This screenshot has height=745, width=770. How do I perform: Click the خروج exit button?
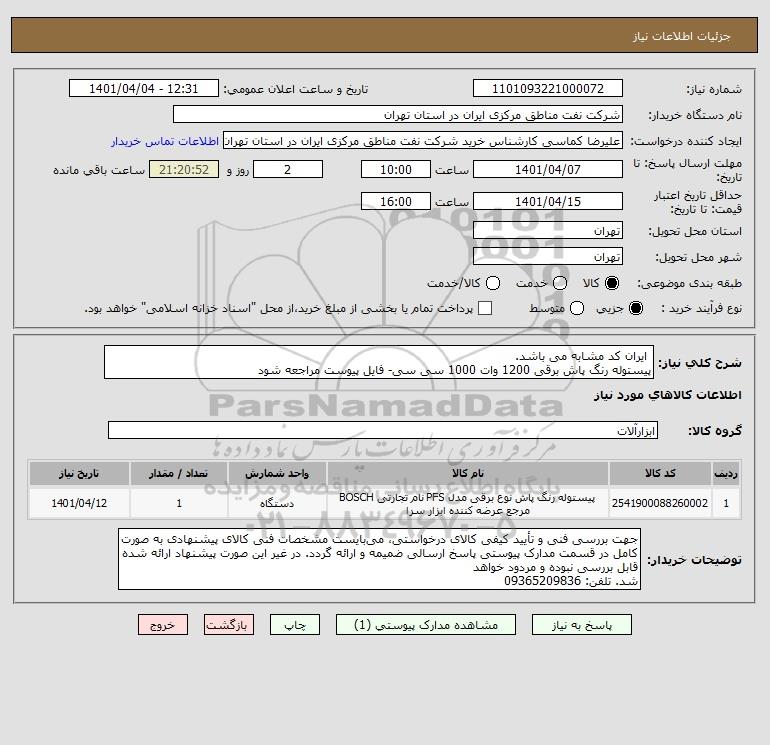point(163,625)
